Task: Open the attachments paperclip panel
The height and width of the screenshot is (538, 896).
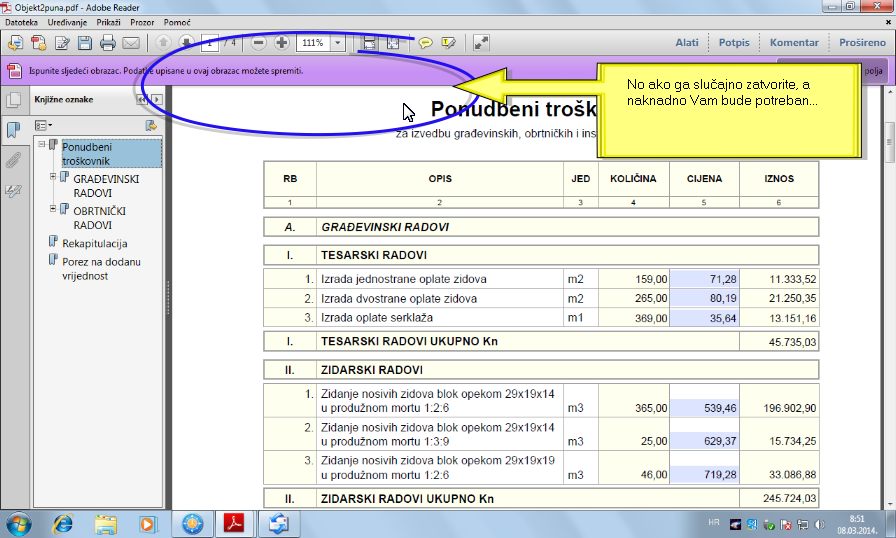Action: coord(13,160)
